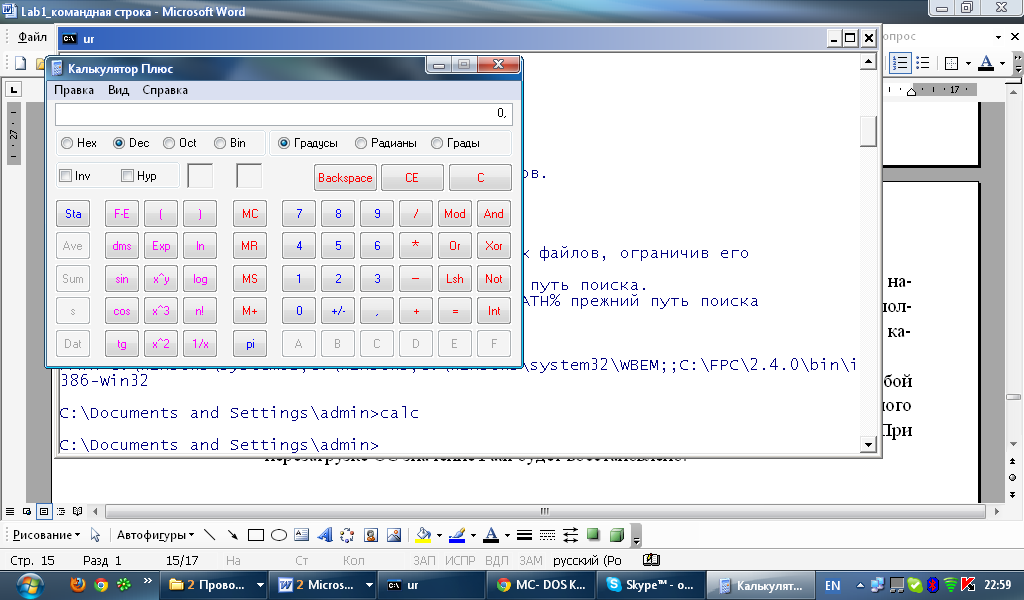The image size is (1024, 600).
Task: Apply line color with the brush icon
Action: [457, 535]
